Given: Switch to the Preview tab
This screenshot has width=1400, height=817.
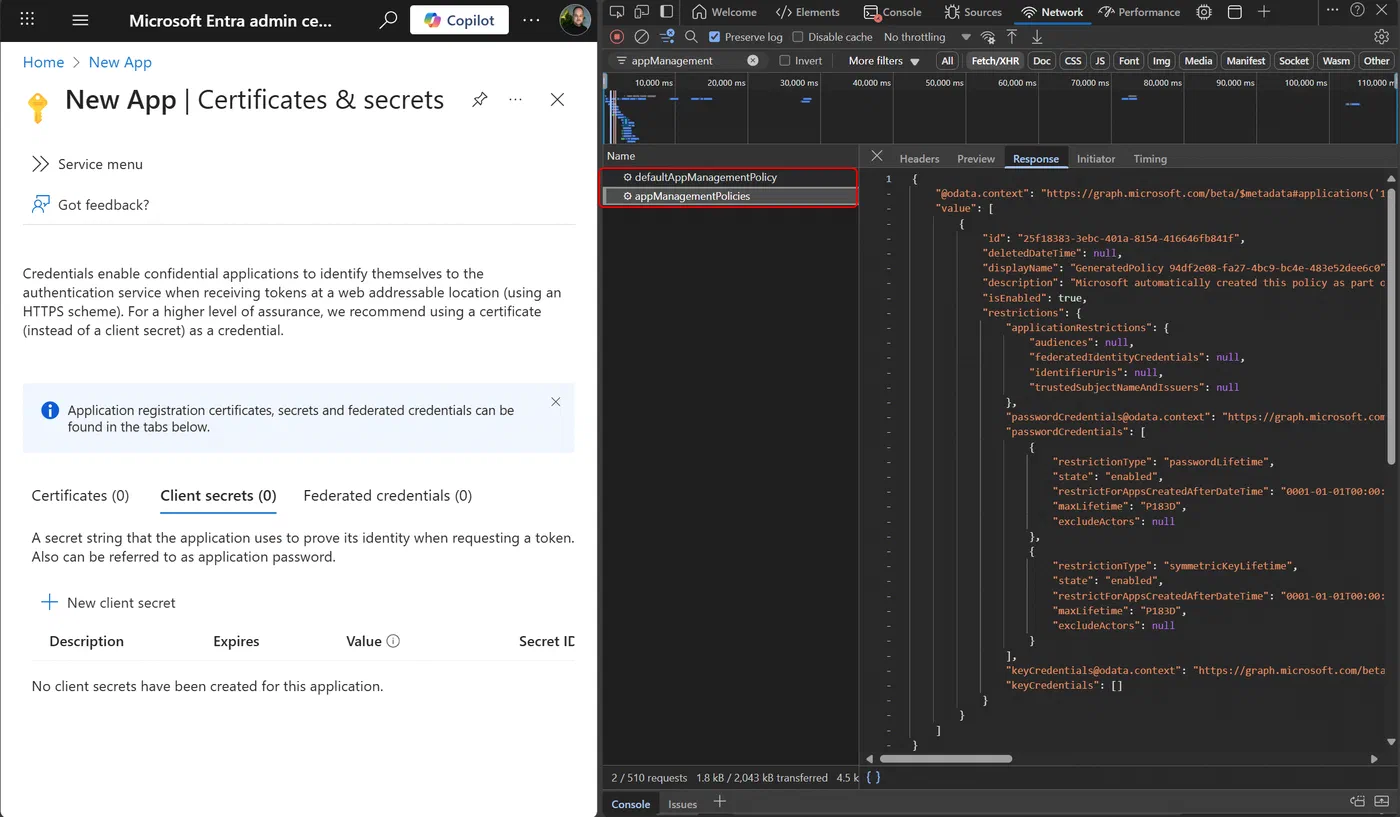Looking at the screenshot, I should tap(976, 158).
